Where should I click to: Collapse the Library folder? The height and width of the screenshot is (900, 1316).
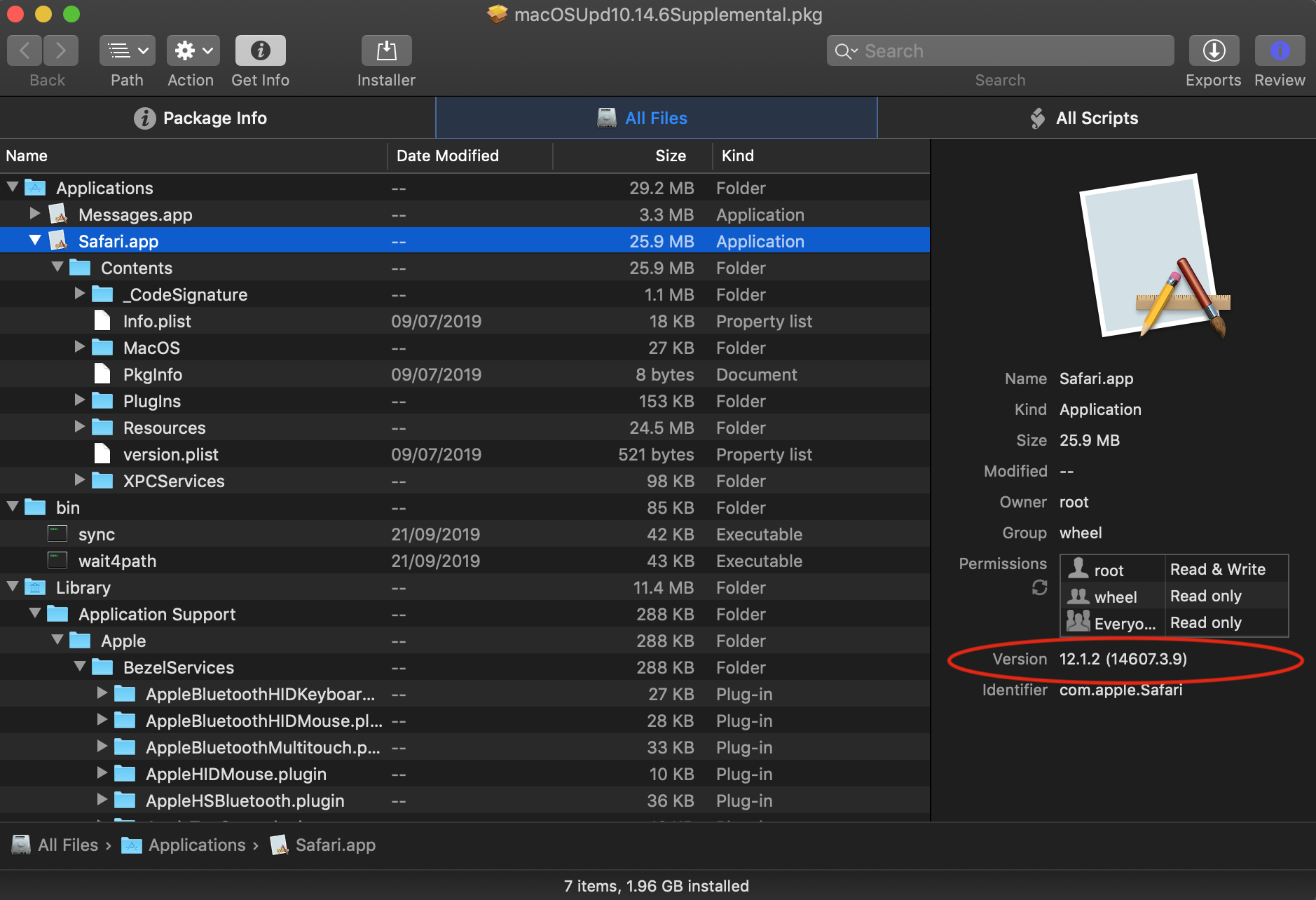tap(13, 587)
